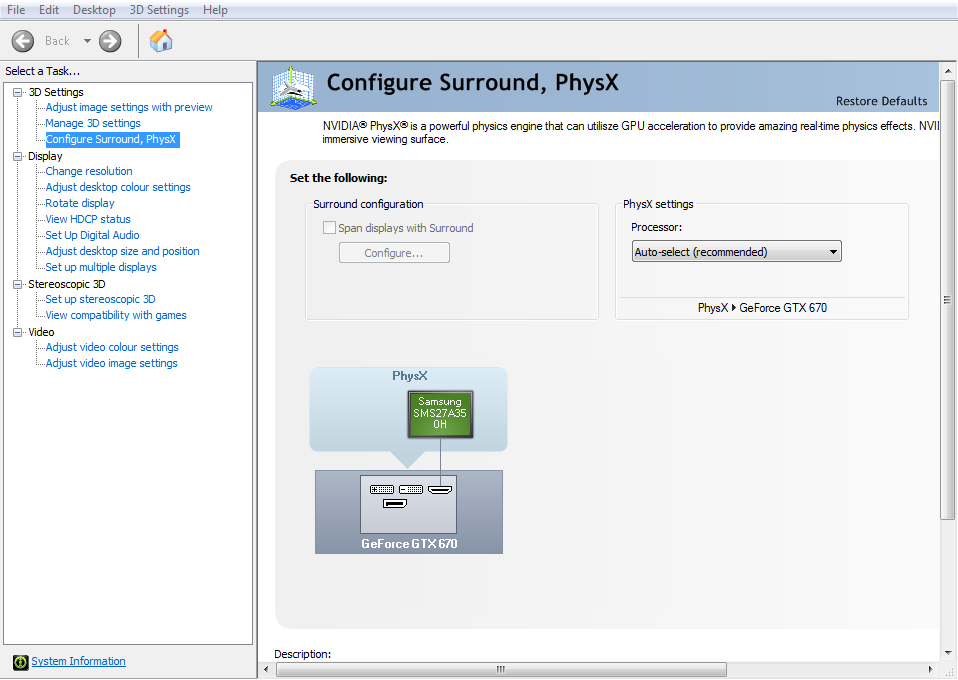Viewport: 958px width, 680px height.
Task: Click the horizontal scrollbar thumb
Action: [501, 670]
